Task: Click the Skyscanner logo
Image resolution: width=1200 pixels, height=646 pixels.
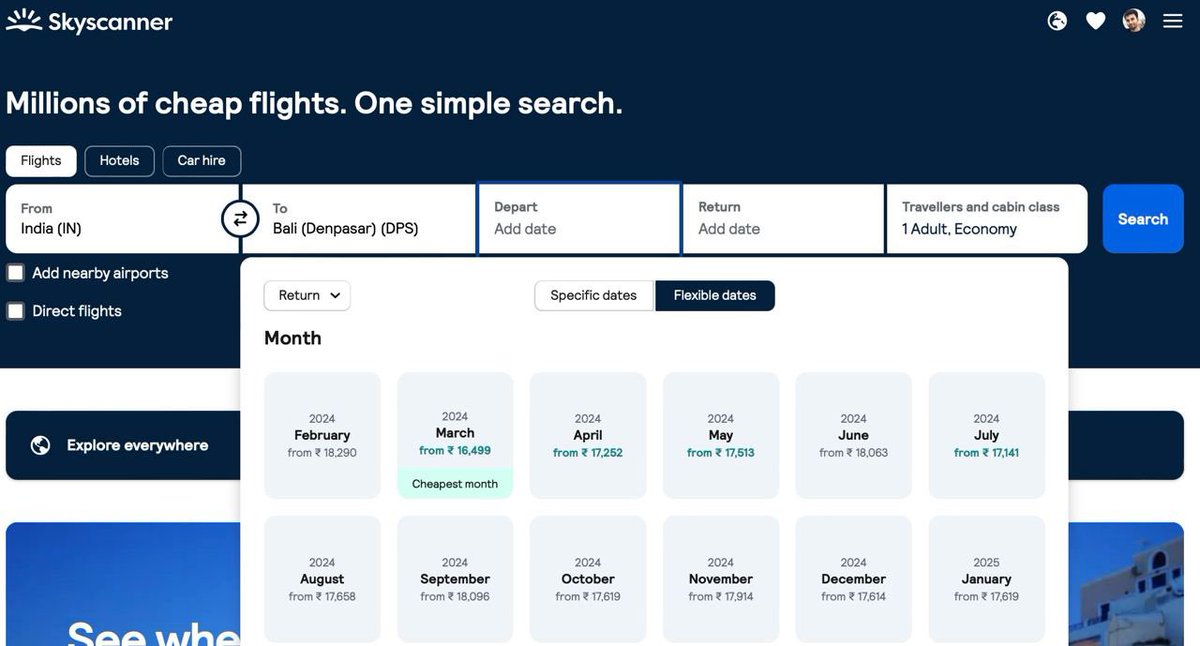Action: pos(89,21)
